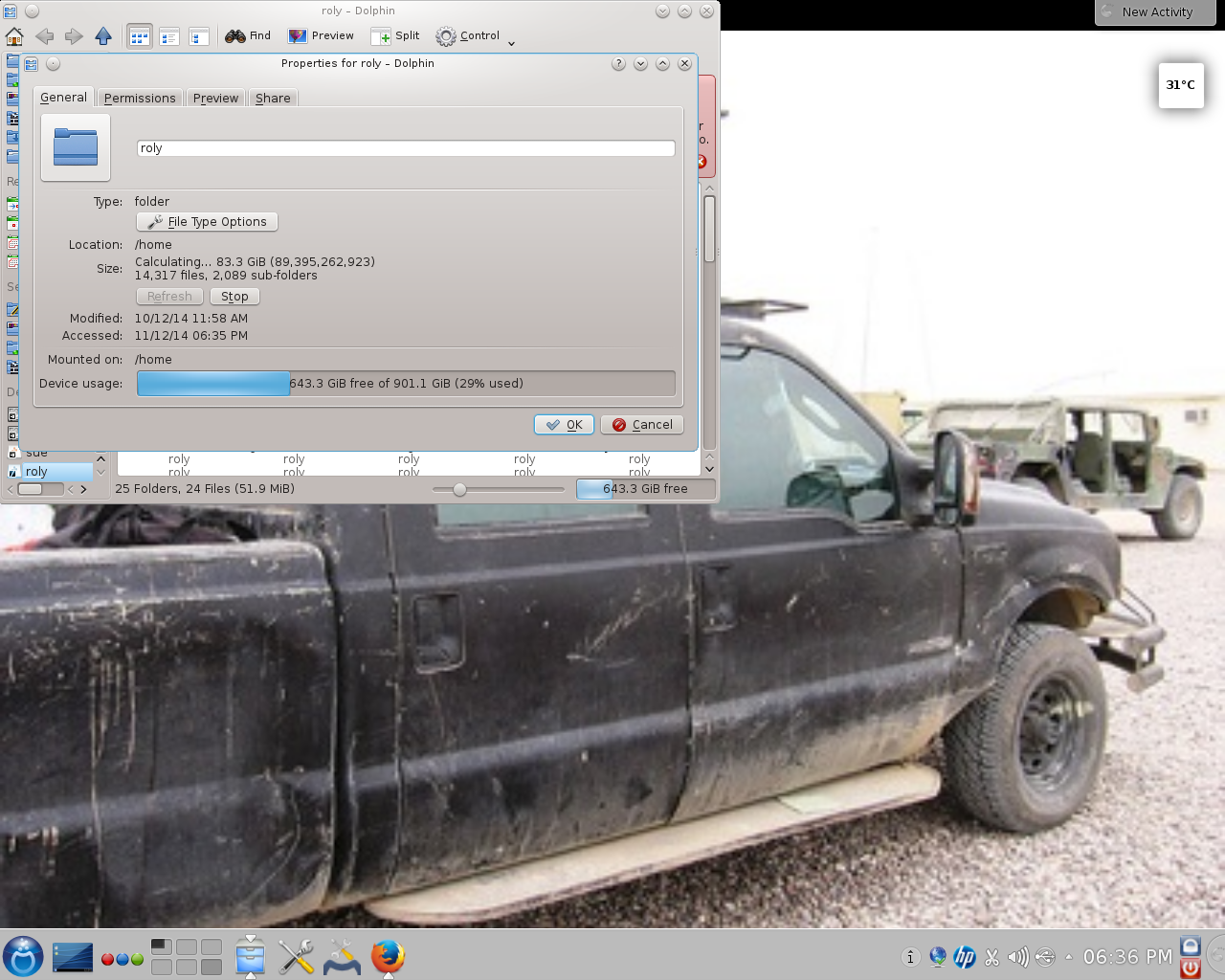
Task: Switch to Icons view mode
Action: click(140, 36)
